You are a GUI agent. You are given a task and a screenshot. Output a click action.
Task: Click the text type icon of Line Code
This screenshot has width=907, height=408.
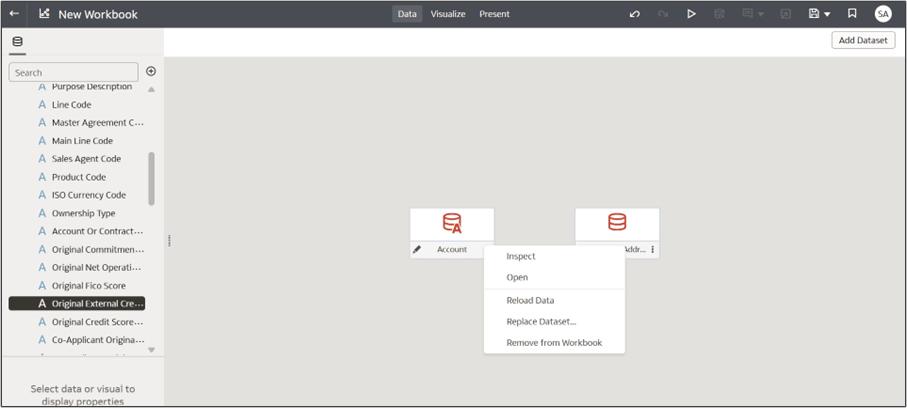tap(42, 105)
